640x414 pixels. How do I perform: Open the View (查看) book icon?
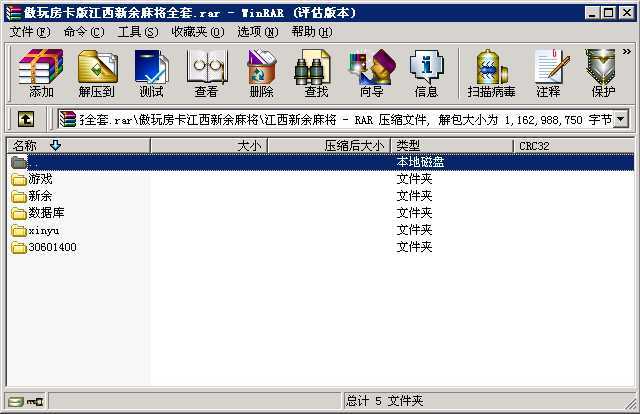(207, 73)
